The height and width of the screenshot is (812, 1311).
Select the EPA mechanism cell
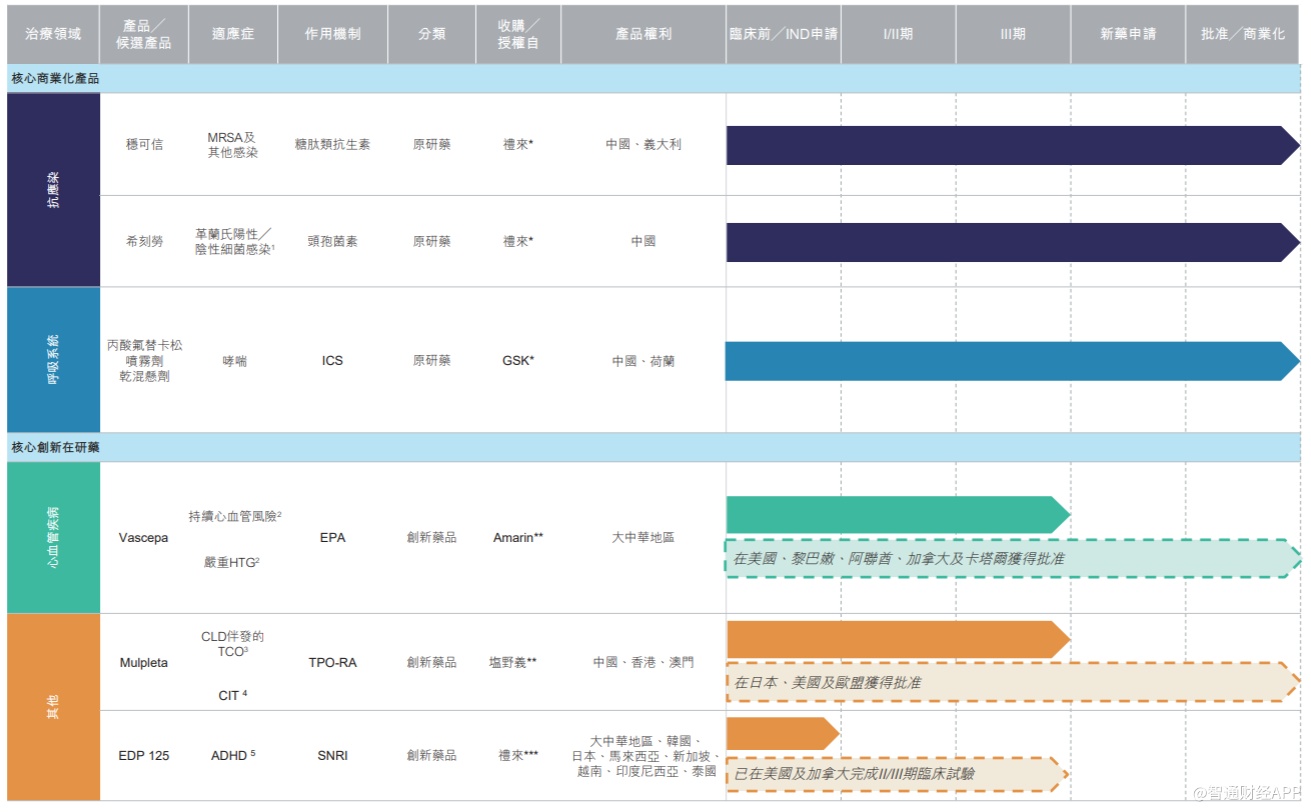coord(332,538)
